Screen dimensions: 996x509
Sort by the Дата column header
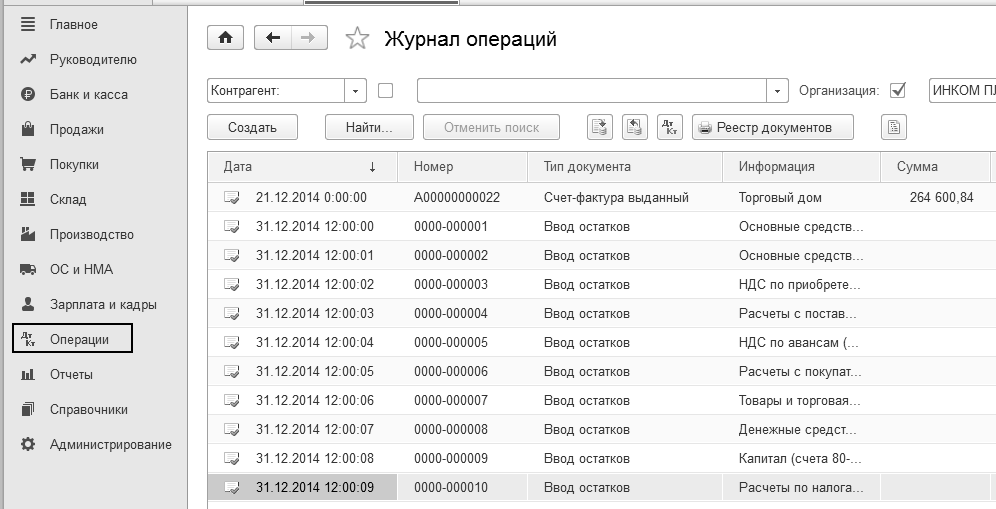pyautogui.click(x=300, y=167)
